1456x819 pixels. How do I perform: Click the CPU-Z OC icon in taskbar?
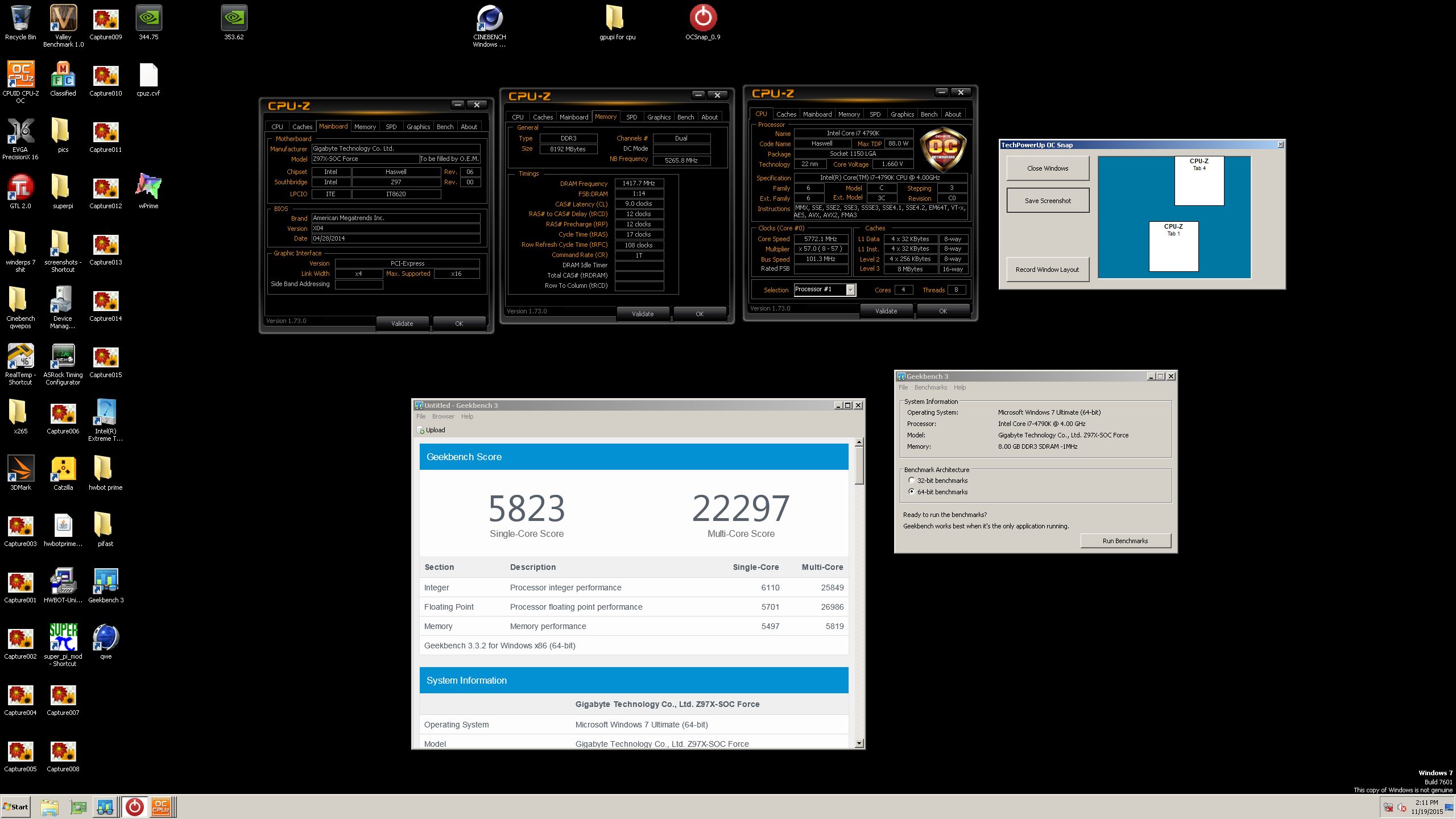coord(162,806)
